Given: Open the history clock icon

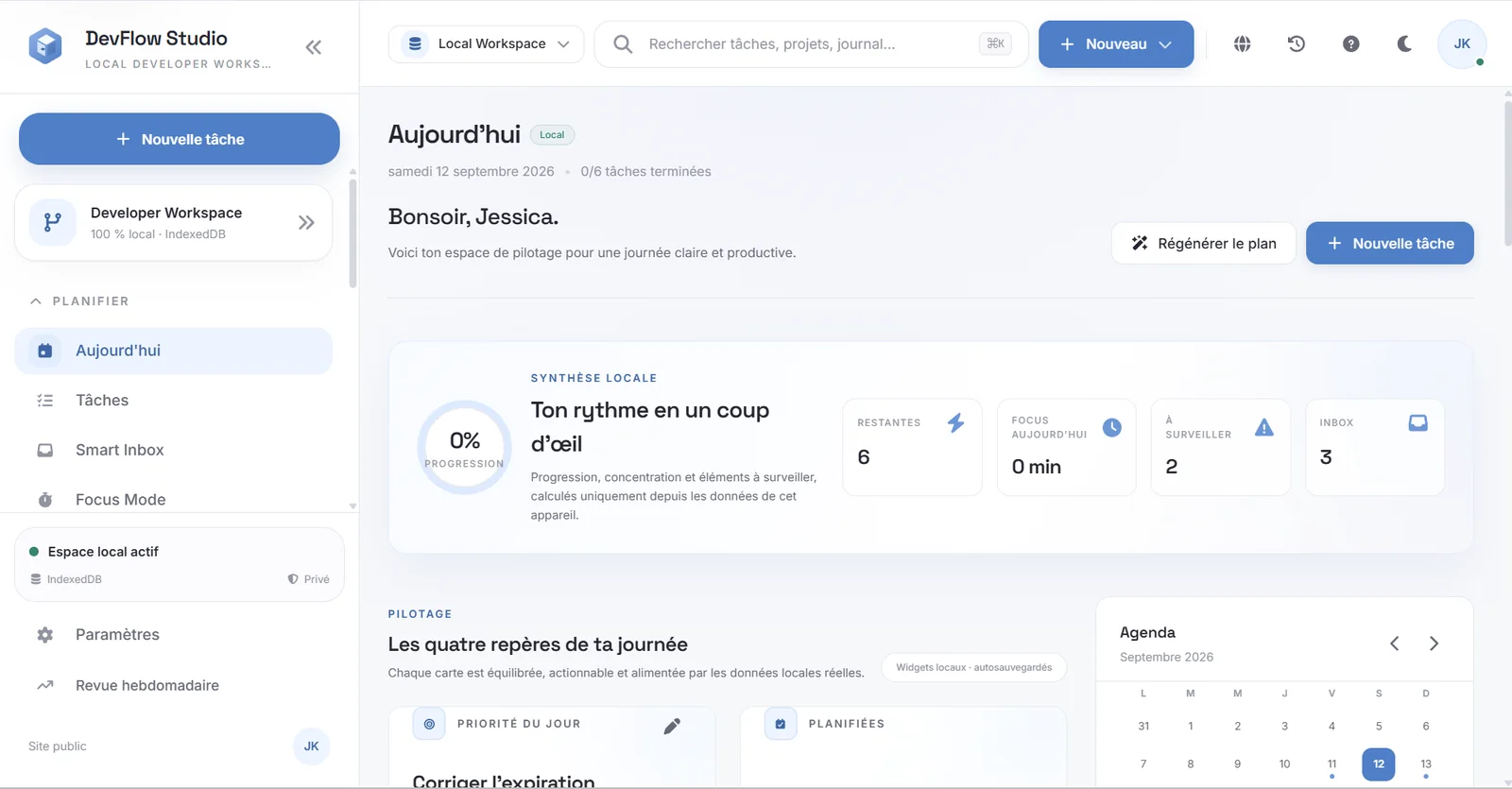Looking at the screenshot, I should [1297, 43].
